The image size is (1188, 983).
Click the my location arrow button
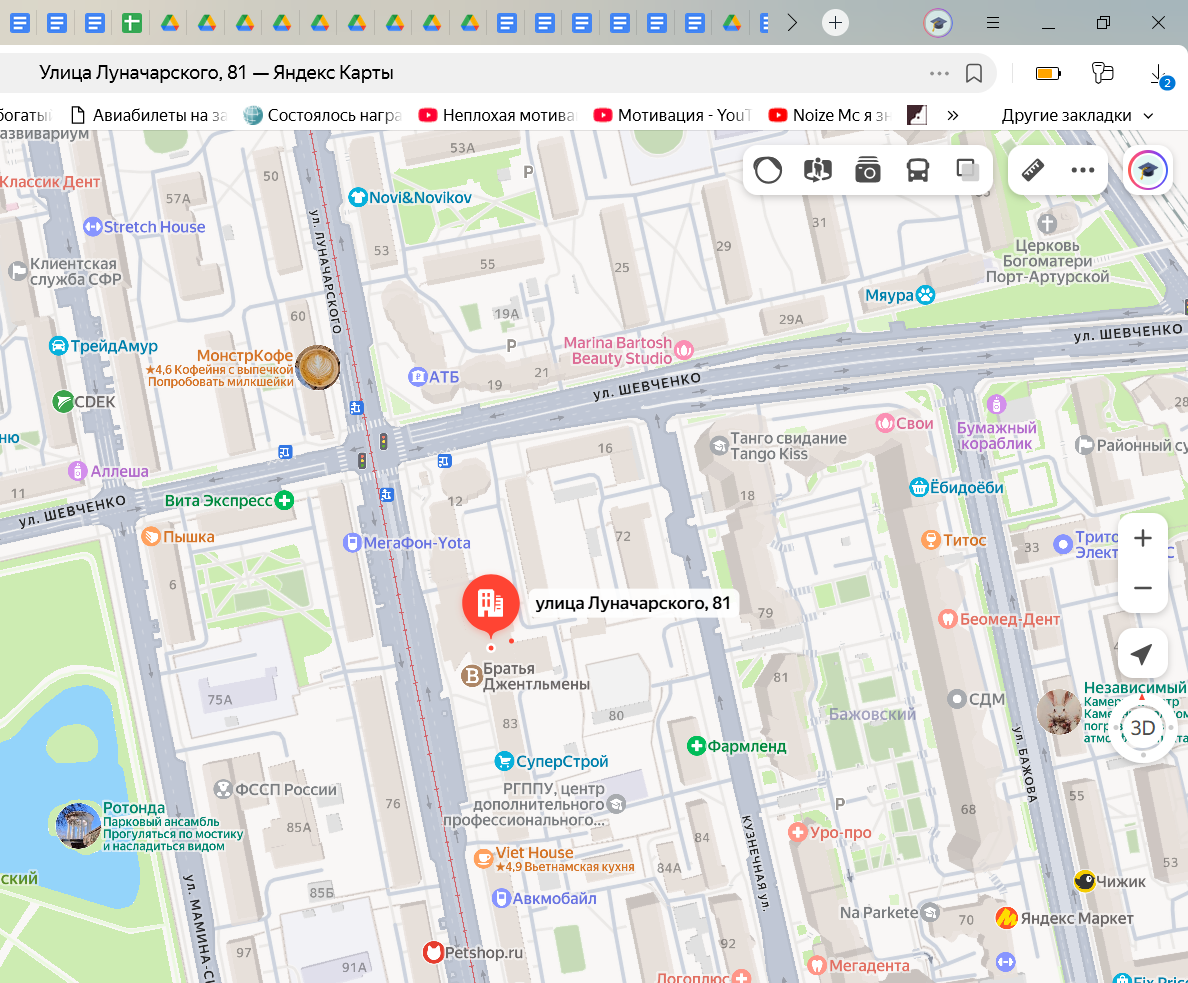[x=1142, y=654]
